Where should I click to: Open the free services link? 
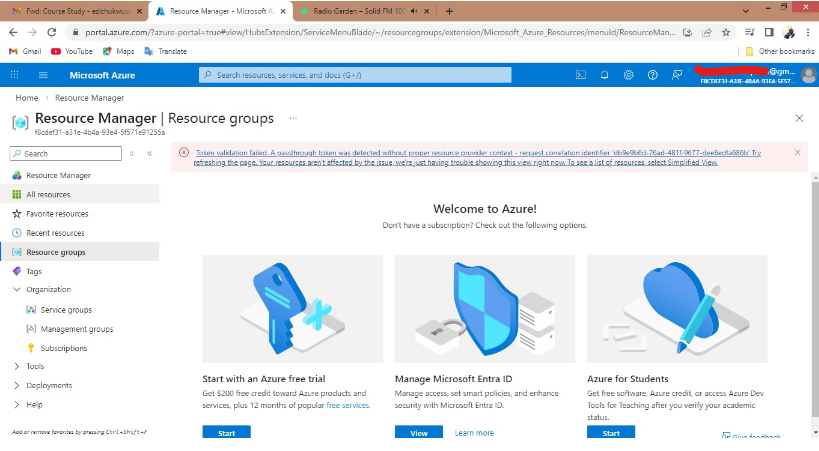[x=348, y=405]
